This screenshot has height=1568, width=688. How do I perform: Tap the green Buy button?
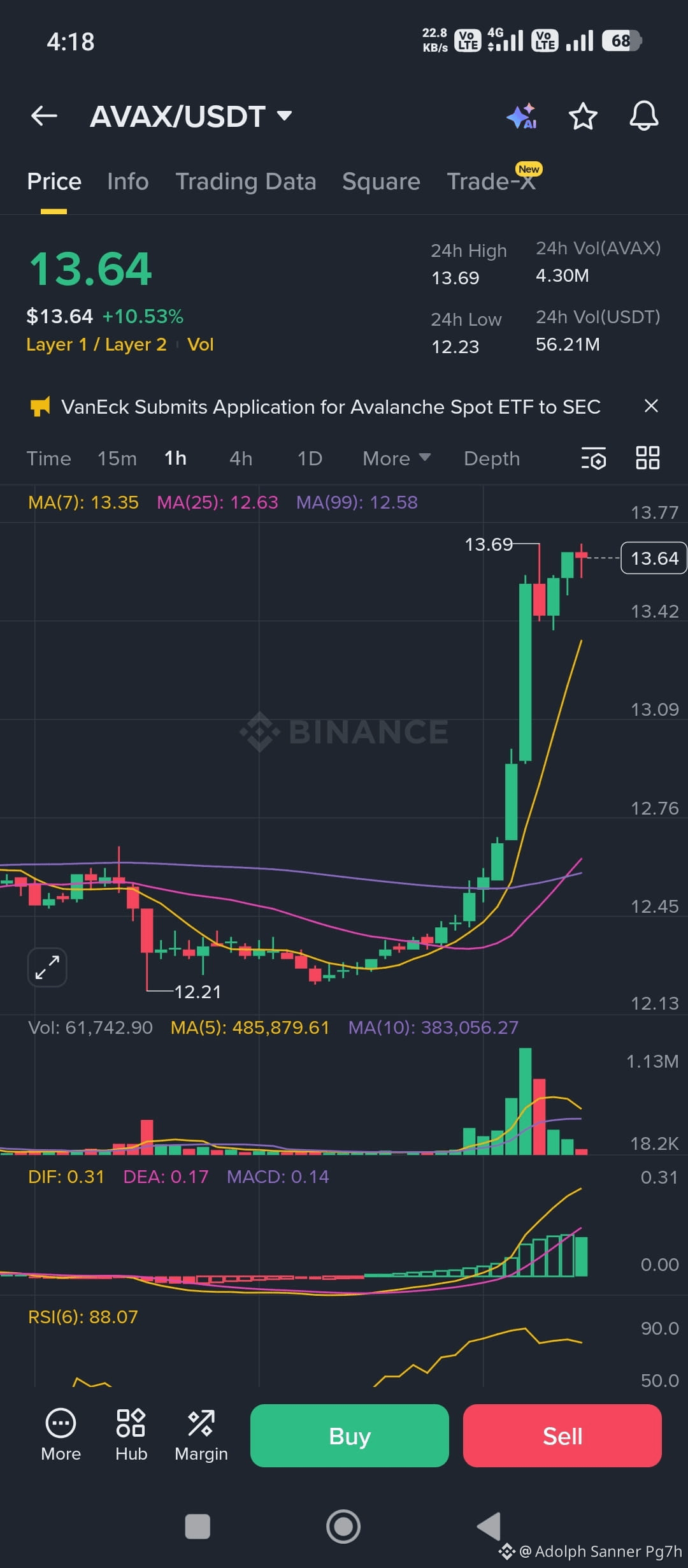pos(350,1435)
